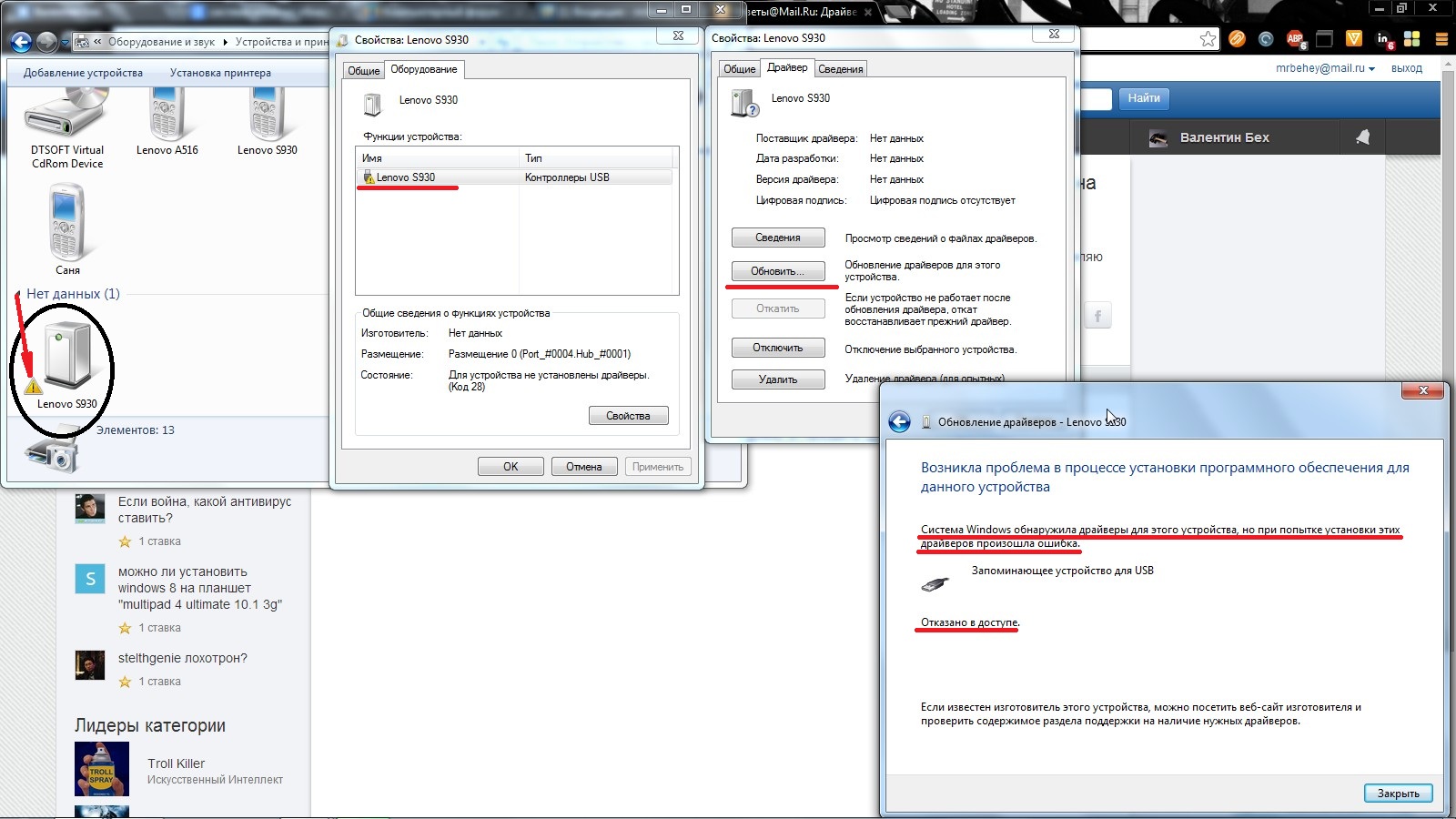The image size is (1456, 819).
Task: Click the back arrow in the driver update wizard
Action: tap(900, 421)
